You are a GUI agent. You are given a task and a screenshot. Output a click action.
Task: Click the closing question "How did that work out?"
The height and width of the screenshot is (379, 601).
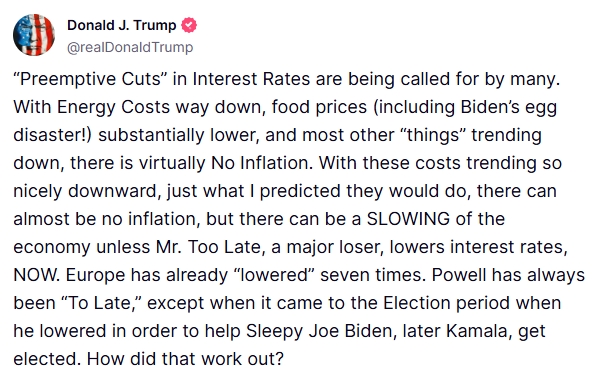[185, 359]
